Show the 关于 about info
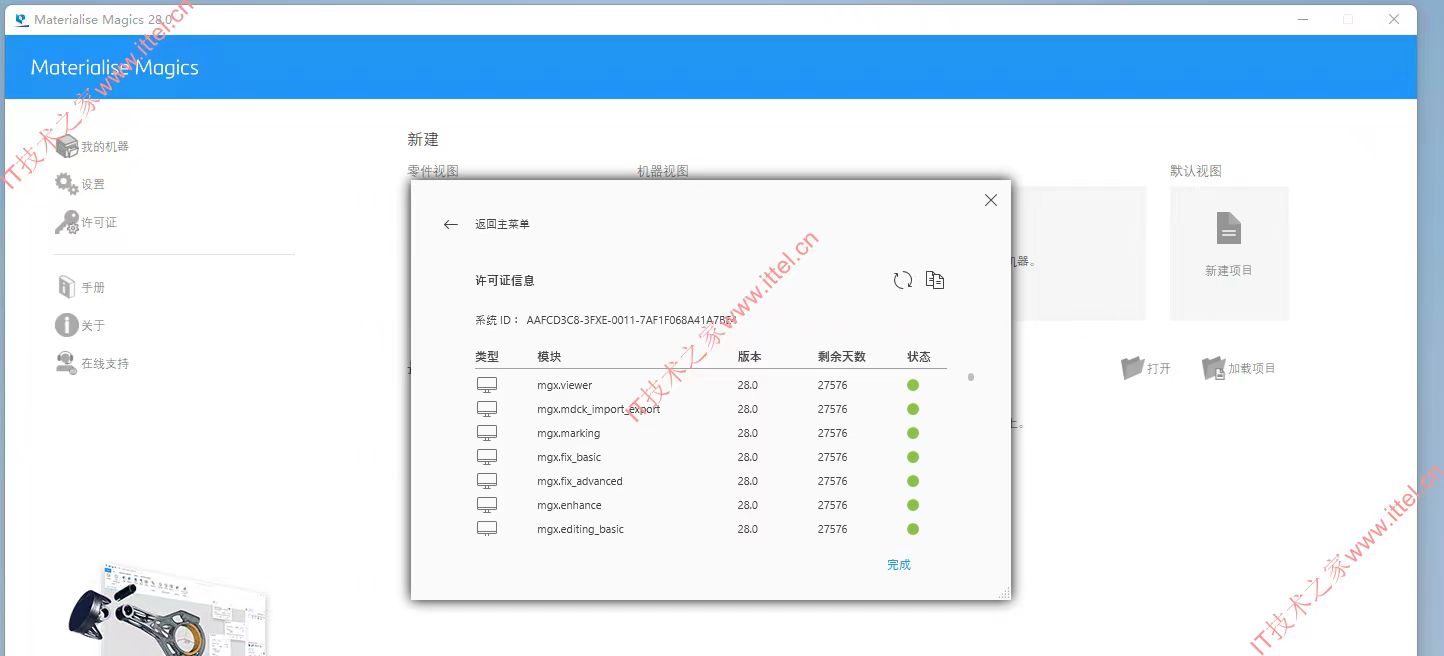1444x656 pixels. [x=80, y=325]
